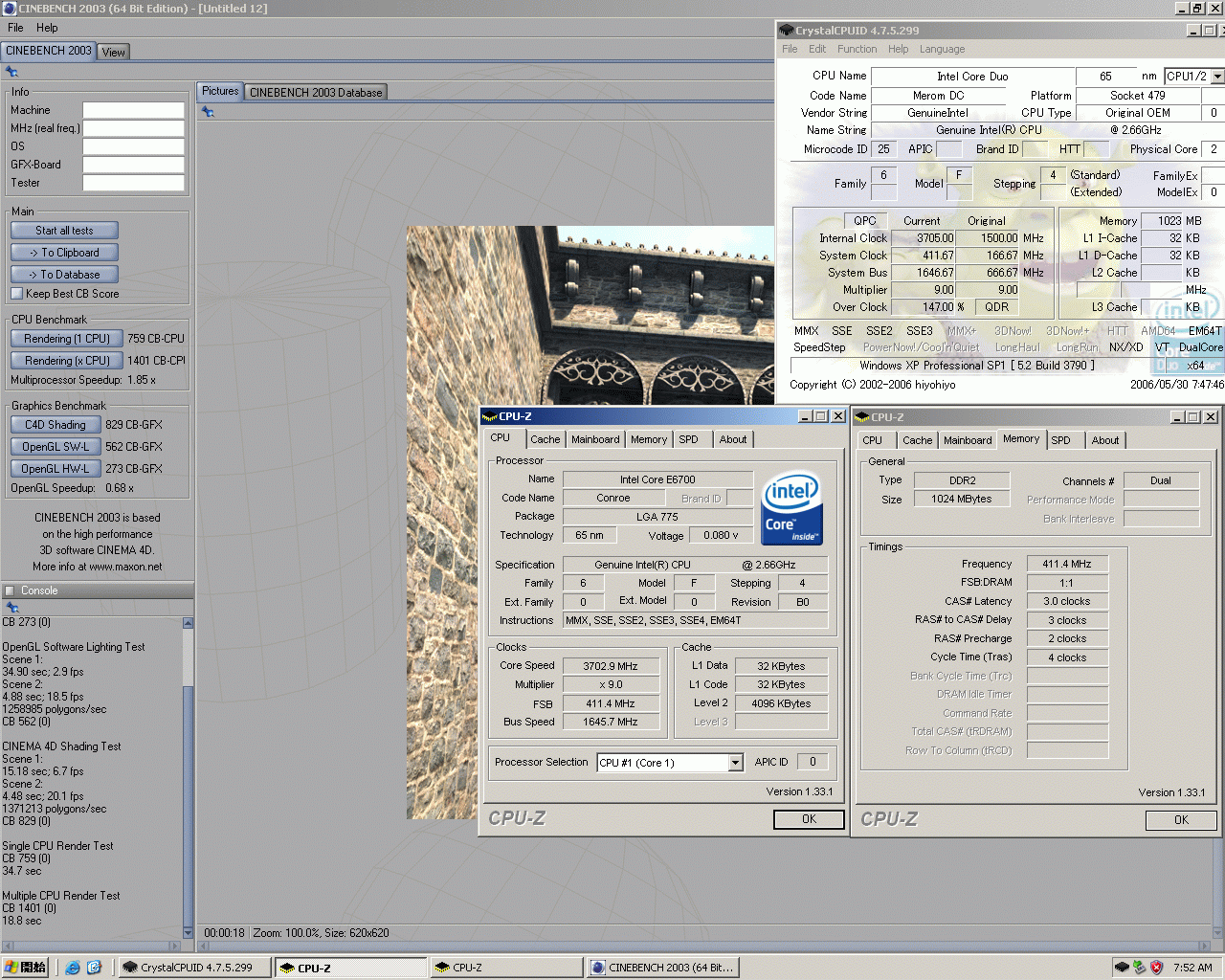Click the Windows Start button on the taskbar
Screen dimensions: 1225x980
click(x=25, y=968)
